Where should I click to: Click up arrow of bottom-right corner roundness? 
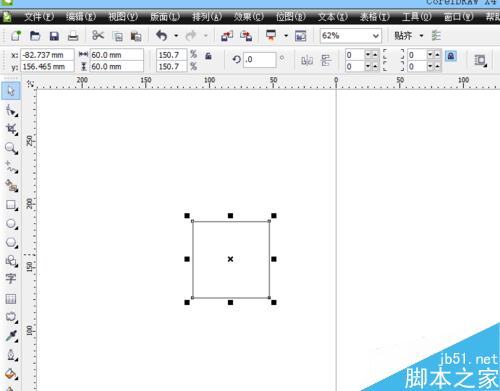pyautogui.click(x=438, y=66)
